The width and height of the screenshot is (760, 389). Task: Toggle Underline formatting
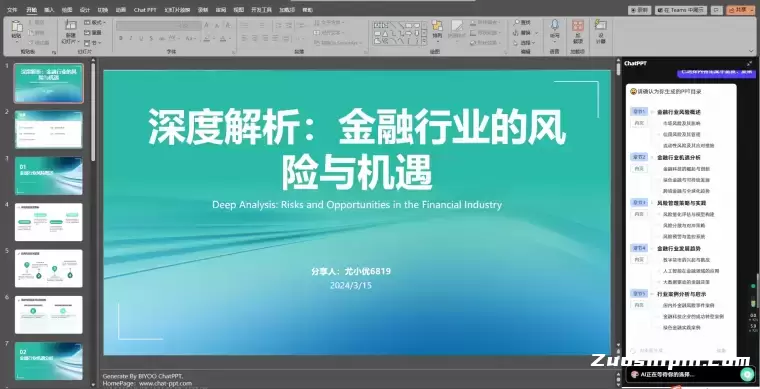click(x=141, y=38)
